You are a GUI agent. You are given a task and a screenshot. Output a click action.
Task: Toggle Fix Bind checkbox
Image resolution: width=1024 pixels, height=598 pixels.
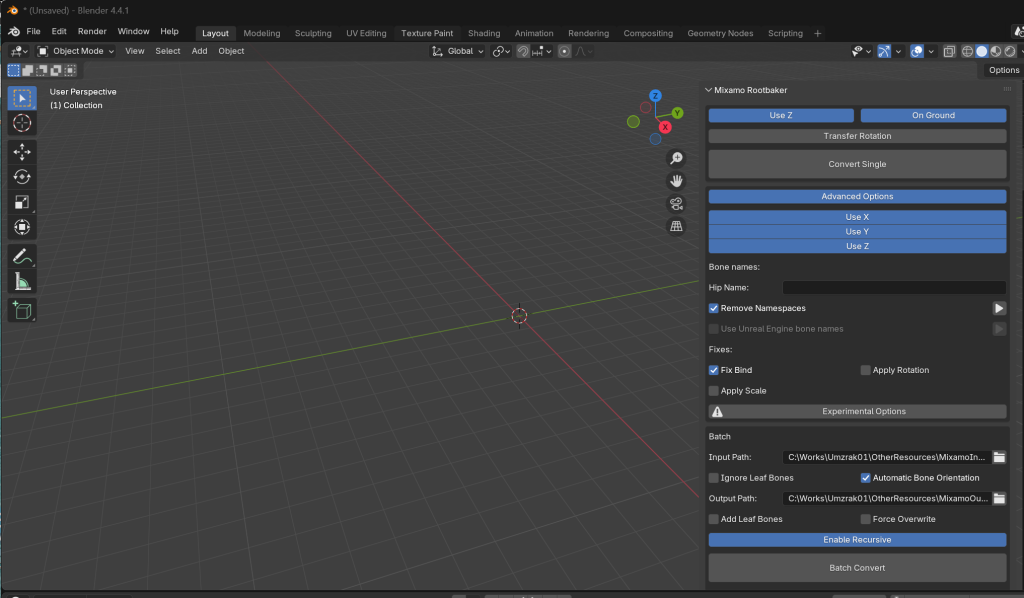713,370
